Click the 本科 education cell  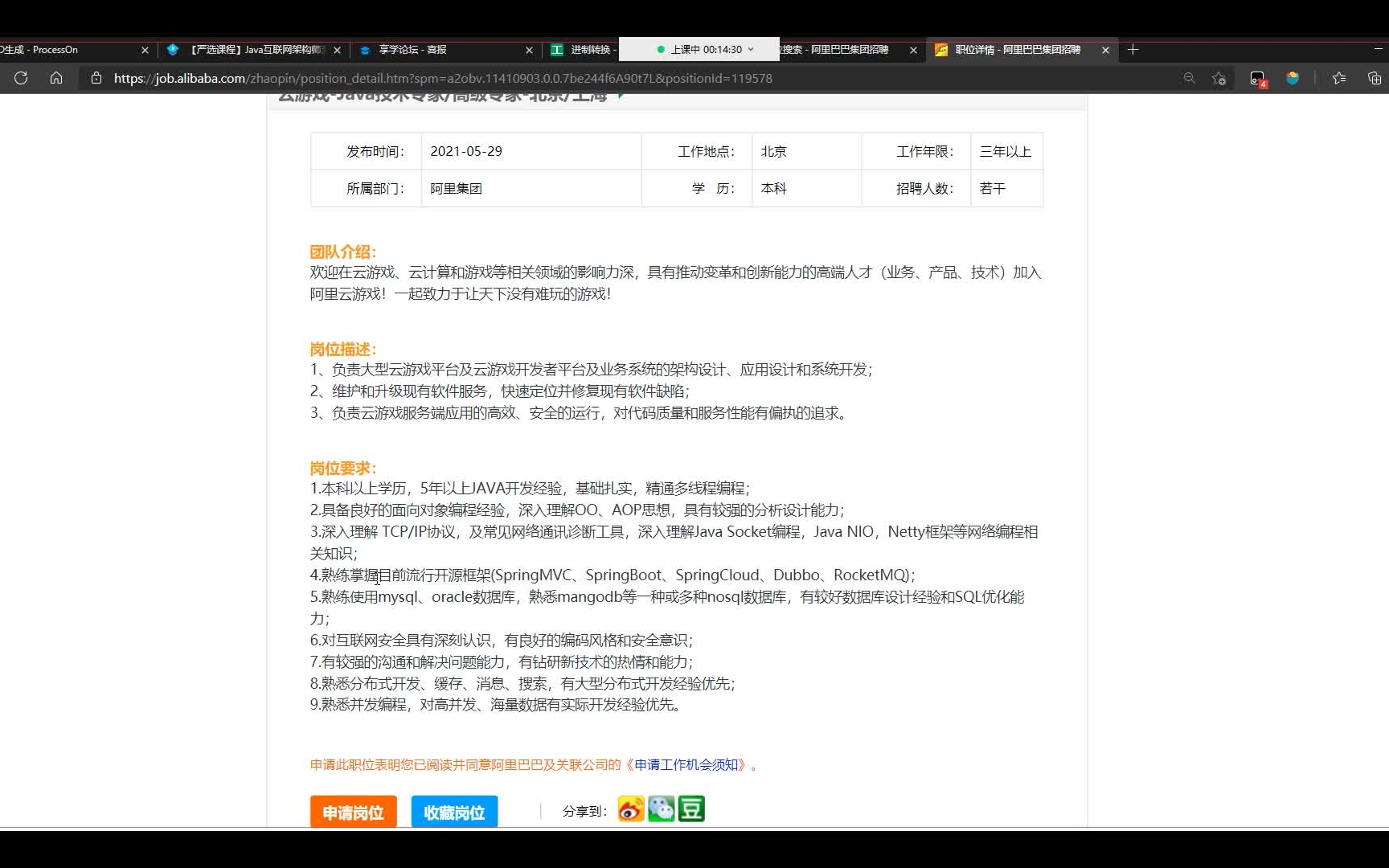coord(807,188)
